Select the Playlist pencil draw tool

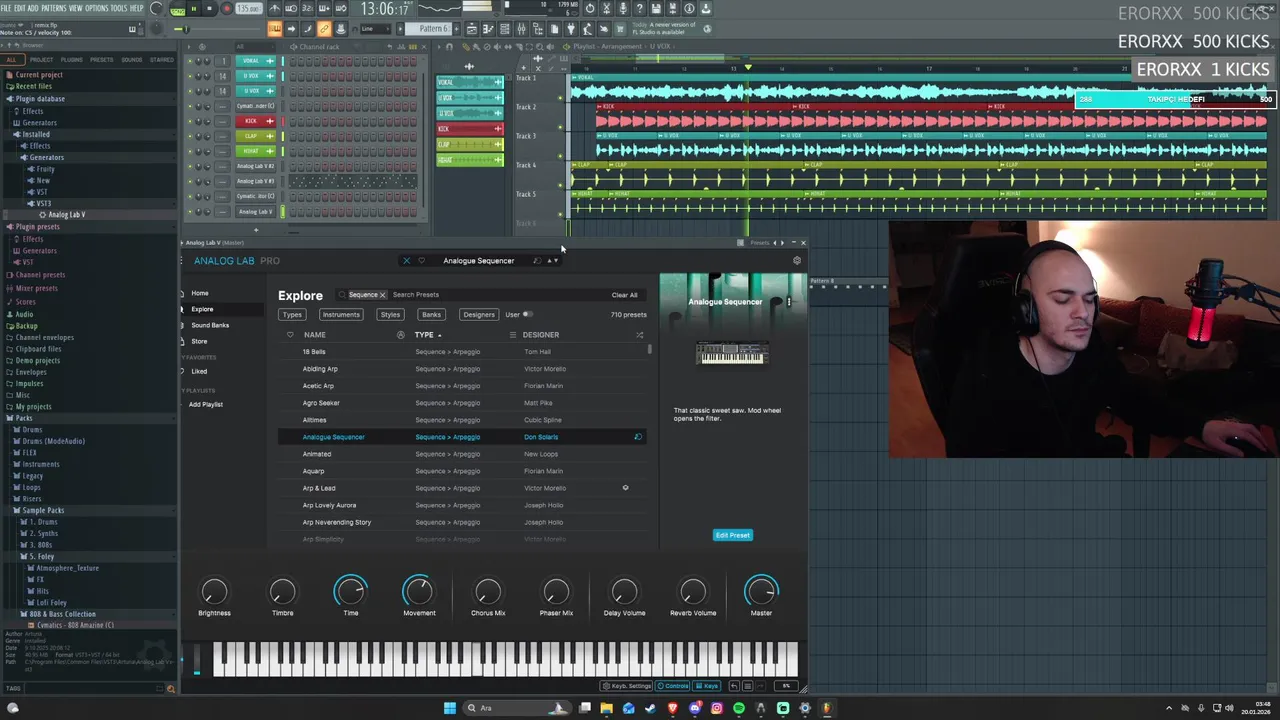(x=465, y=46)
